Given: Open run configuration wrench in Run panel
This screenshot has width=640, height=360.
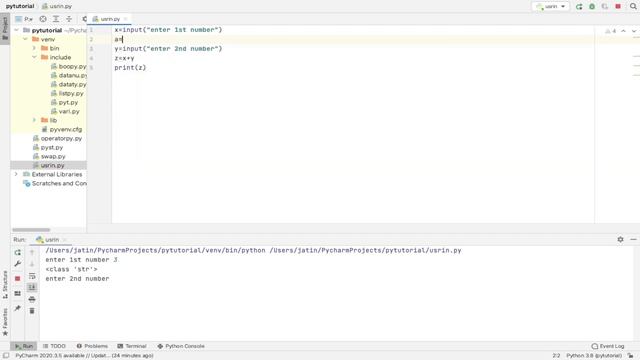Looking at the screenshot, I should (x=18, y=264).
